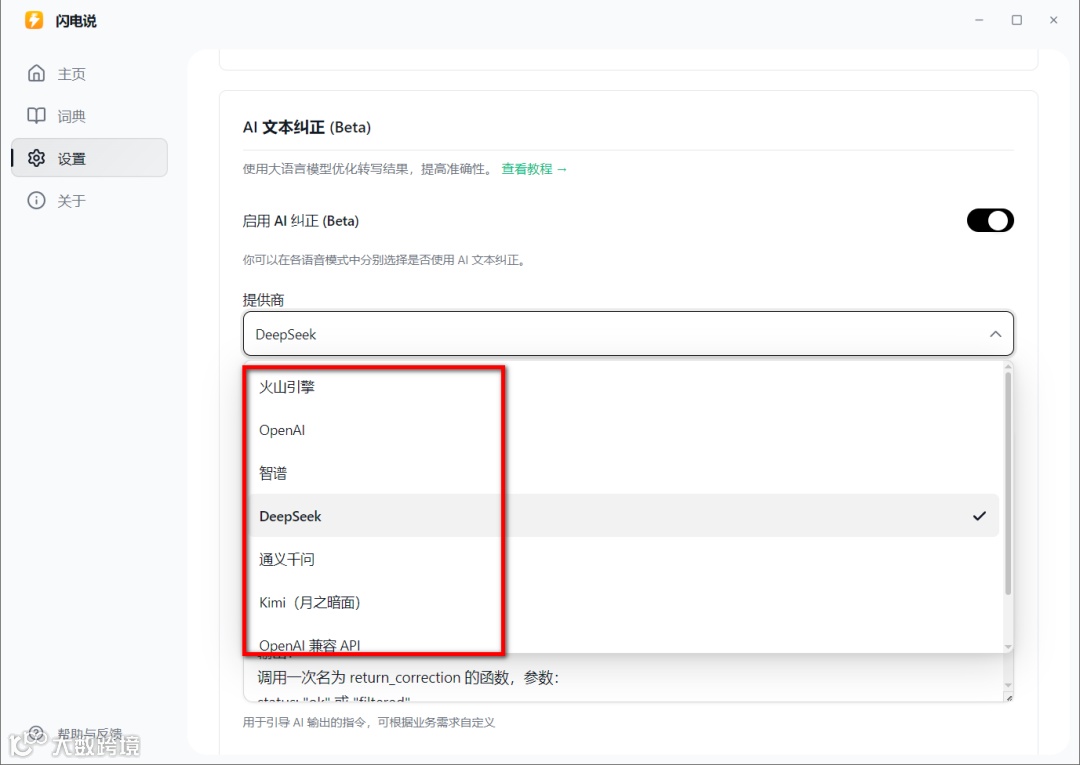The width and height of the screenshot is (1080, 765).
Task: Click the book icon beside 词典
Action: click(37, 116)
